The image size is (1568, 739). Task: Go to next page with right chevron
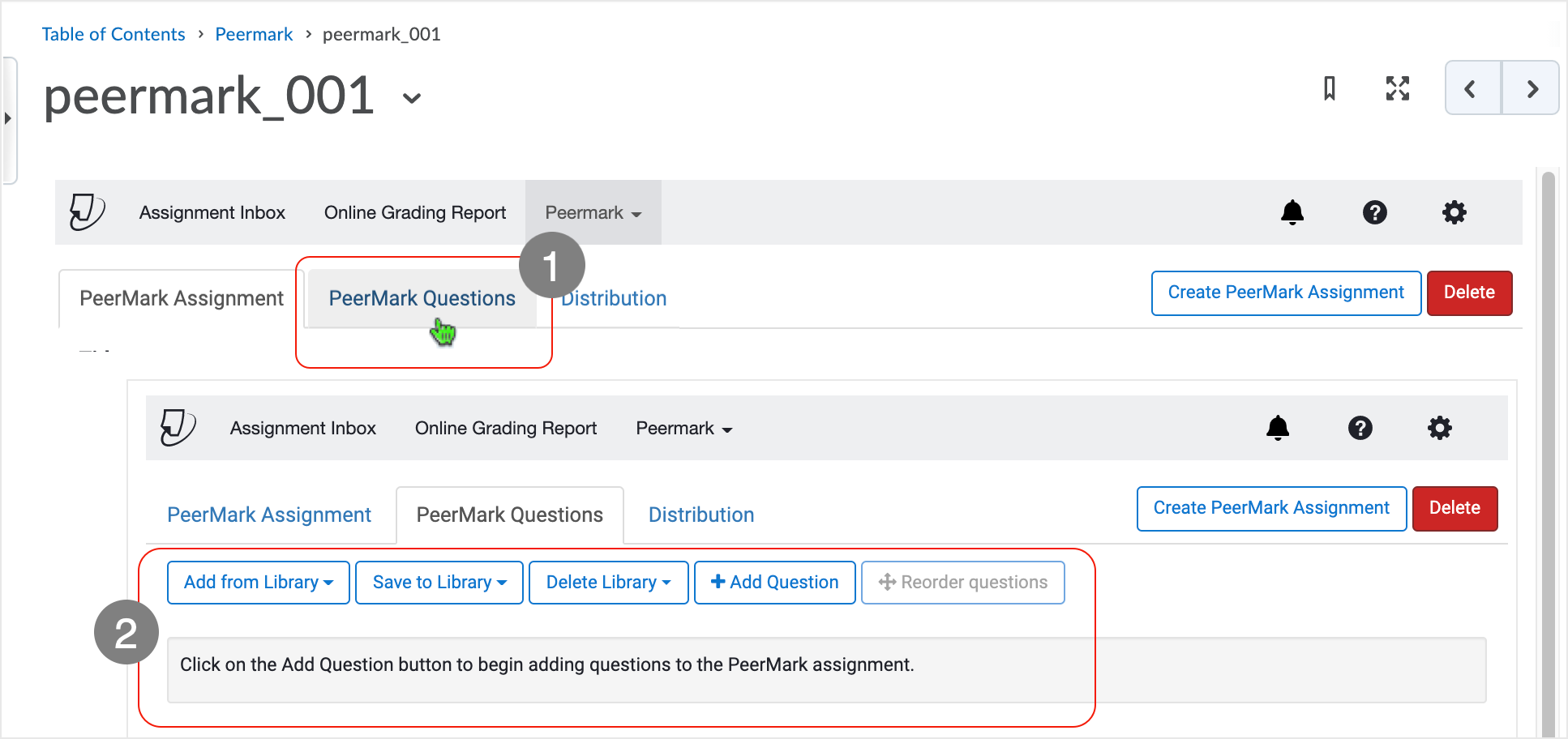(x=1531, y=88)
